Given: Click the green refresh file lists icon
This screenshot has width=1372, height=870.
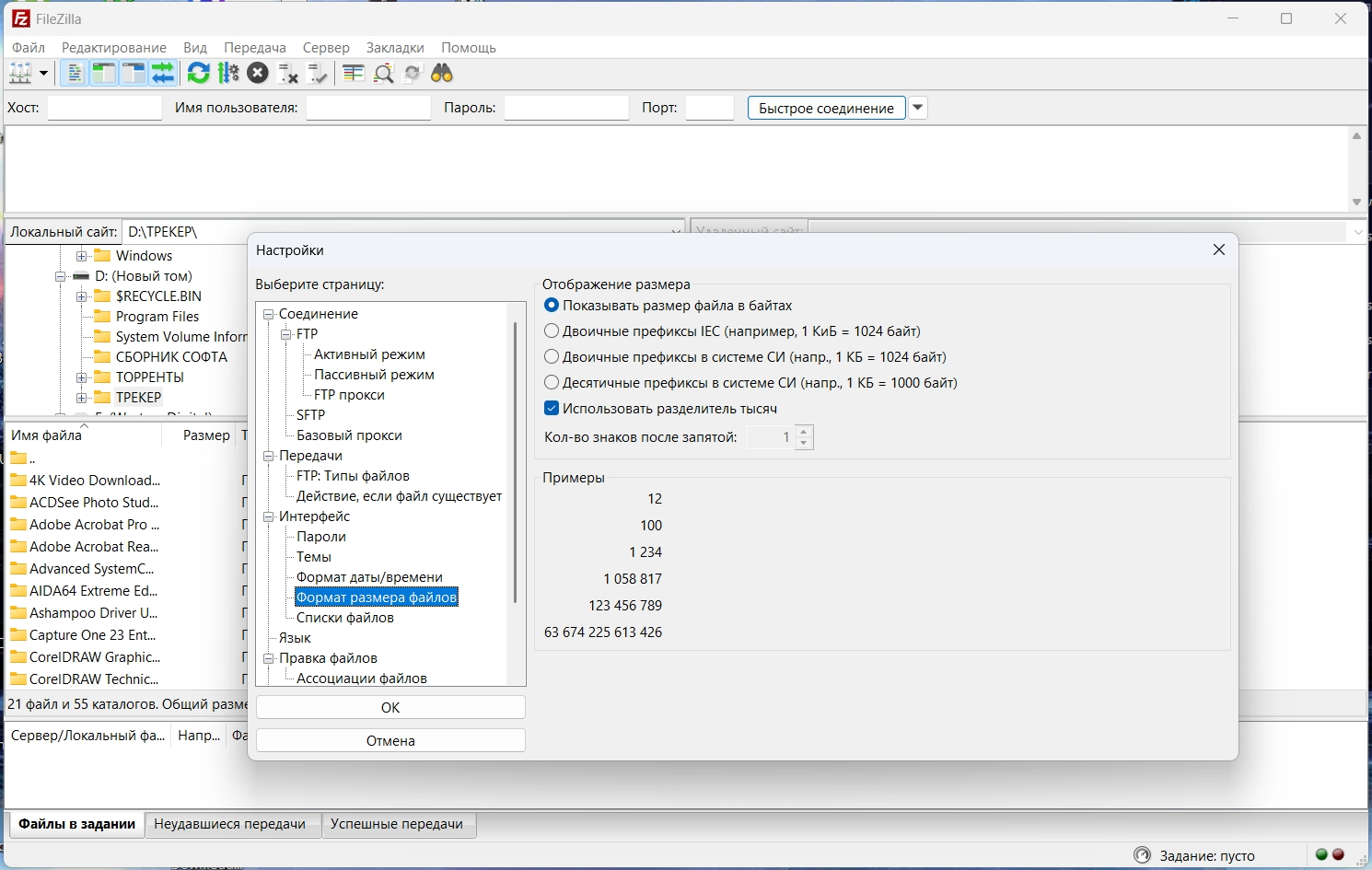Looking at the screenshot, I should point(198,74).
